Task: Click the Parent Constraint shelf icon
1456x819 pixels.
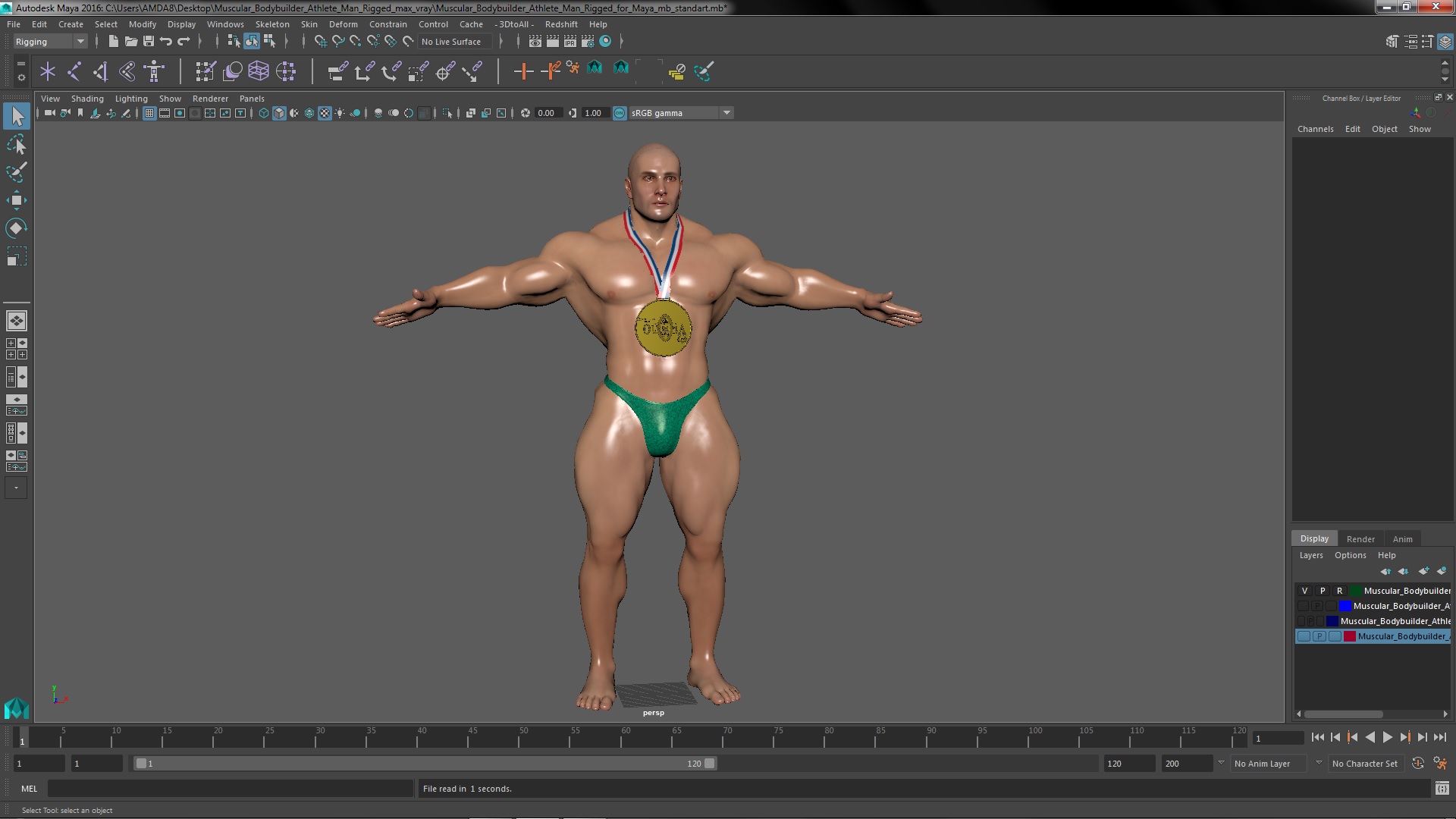Action: pos(337,71)
